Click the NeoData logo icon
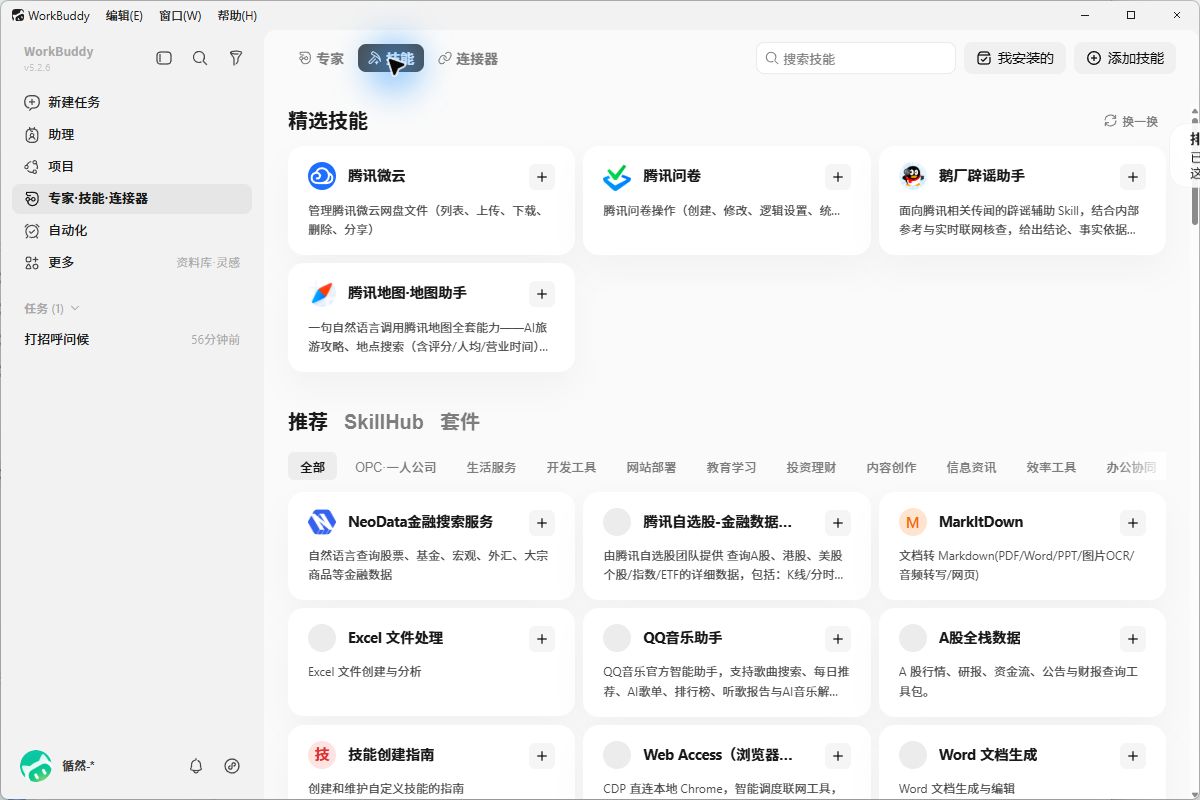 click(x=322, y=521)
